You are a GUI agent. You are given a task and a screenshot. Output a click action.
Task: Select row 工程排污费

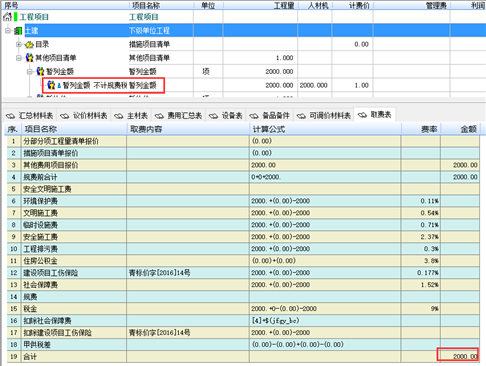pos(243,249)
